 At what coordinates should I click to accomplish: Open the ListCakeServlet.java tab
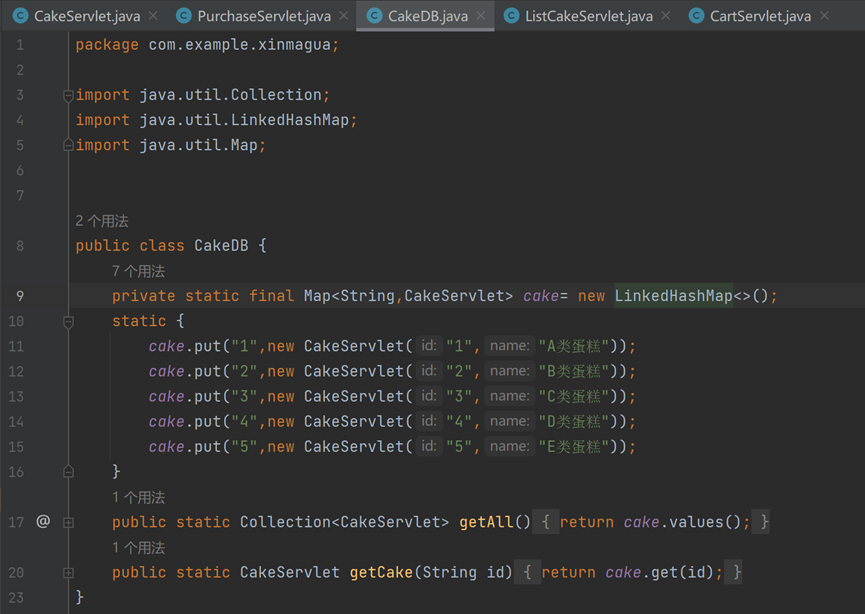589,16
